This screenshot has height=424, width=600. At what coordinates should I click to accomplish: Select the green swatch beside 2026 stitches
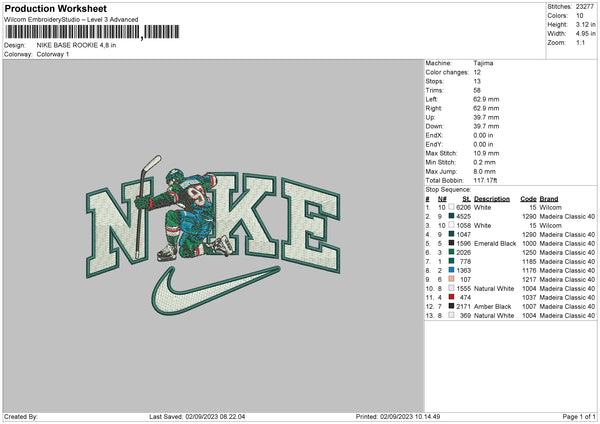(452, 252)
